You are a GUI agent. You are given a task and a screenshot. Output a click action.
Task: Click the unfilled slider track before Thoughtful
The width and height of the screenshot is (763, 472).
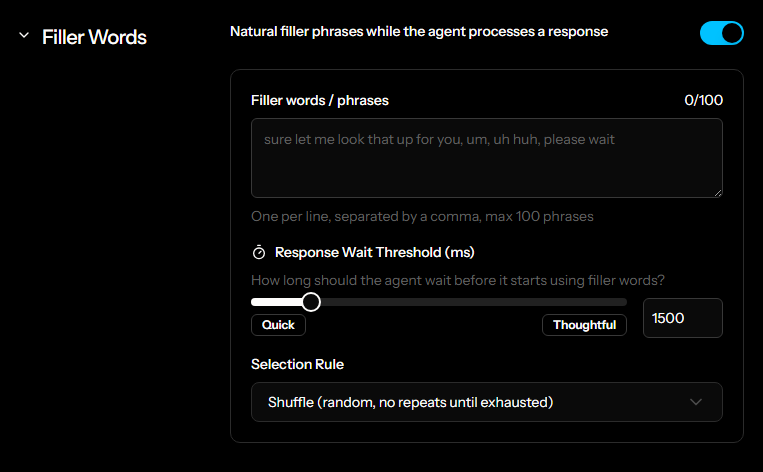point(470,302)
